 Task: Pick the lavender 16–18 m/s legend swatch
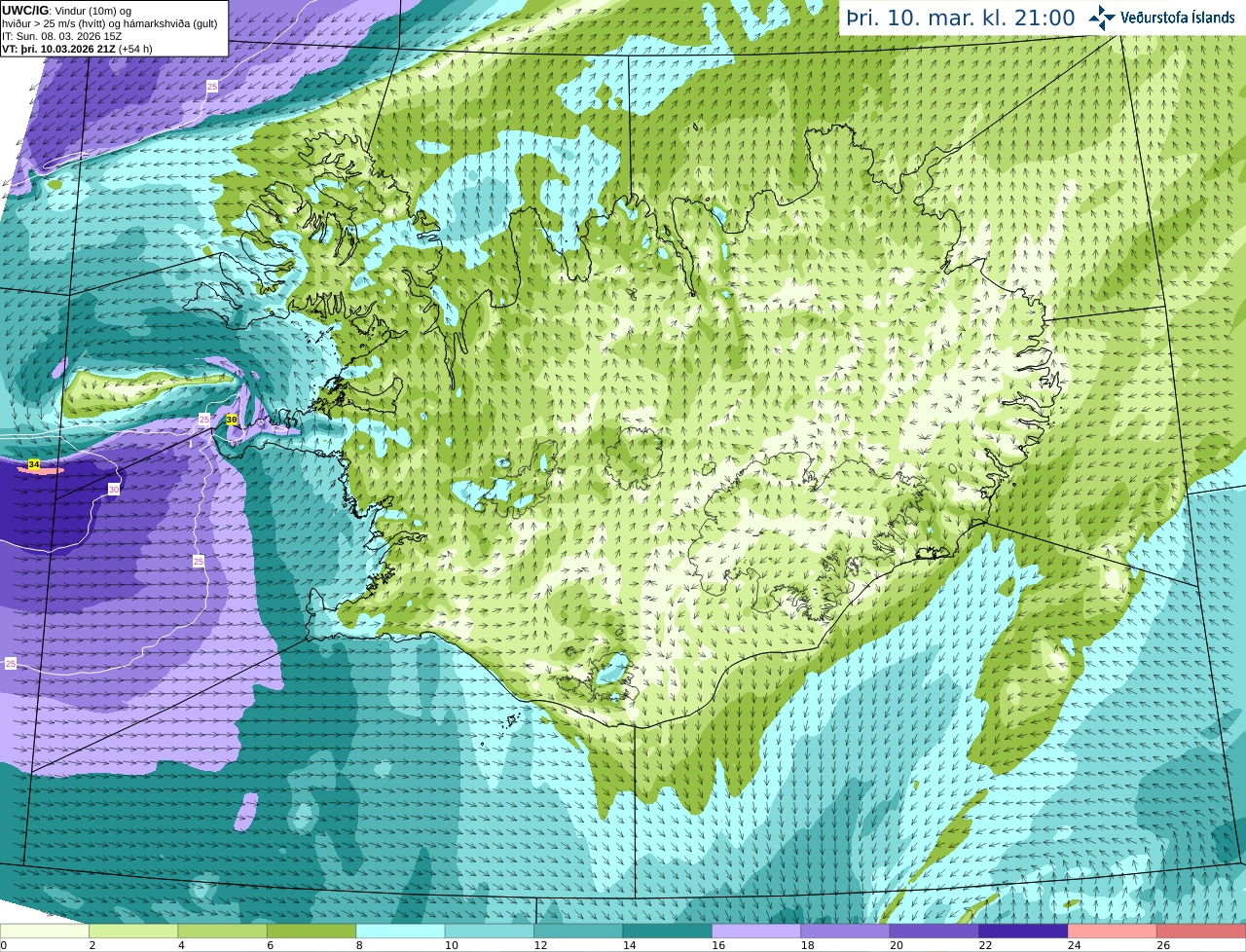[x=757, y=931]
